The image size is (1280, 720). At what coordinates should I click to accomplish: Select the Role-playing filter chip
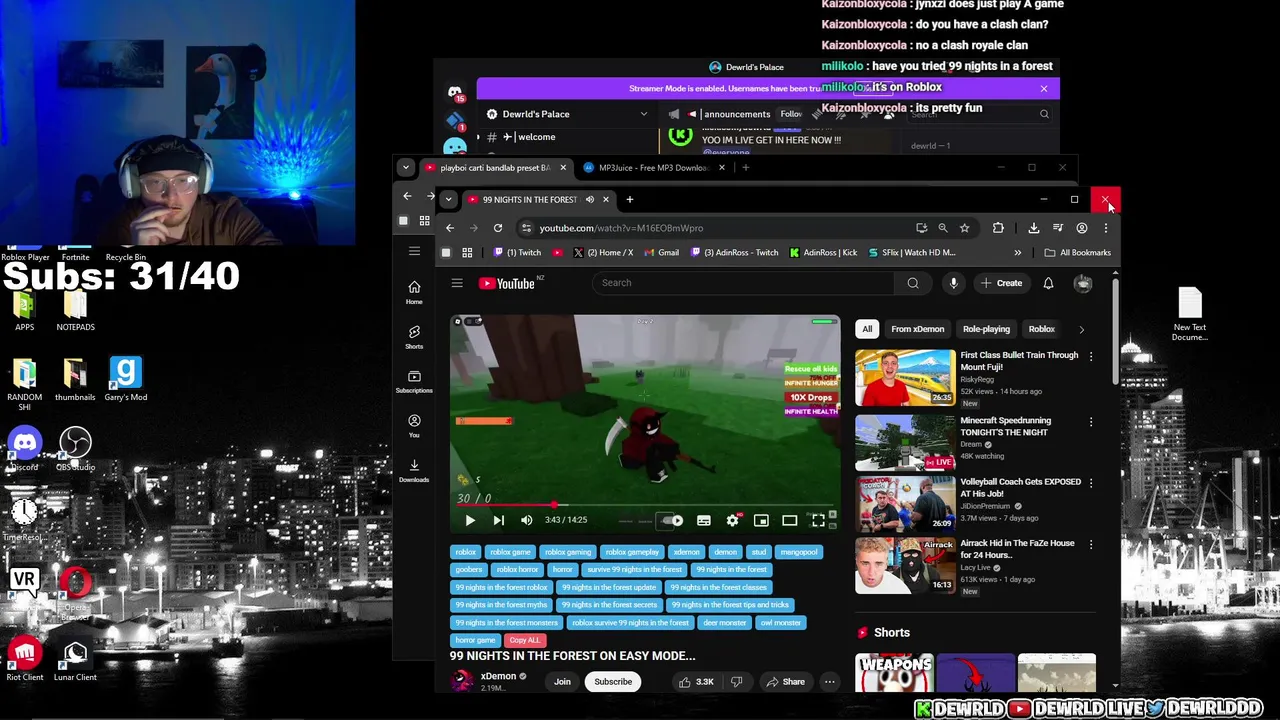point(986,329)
